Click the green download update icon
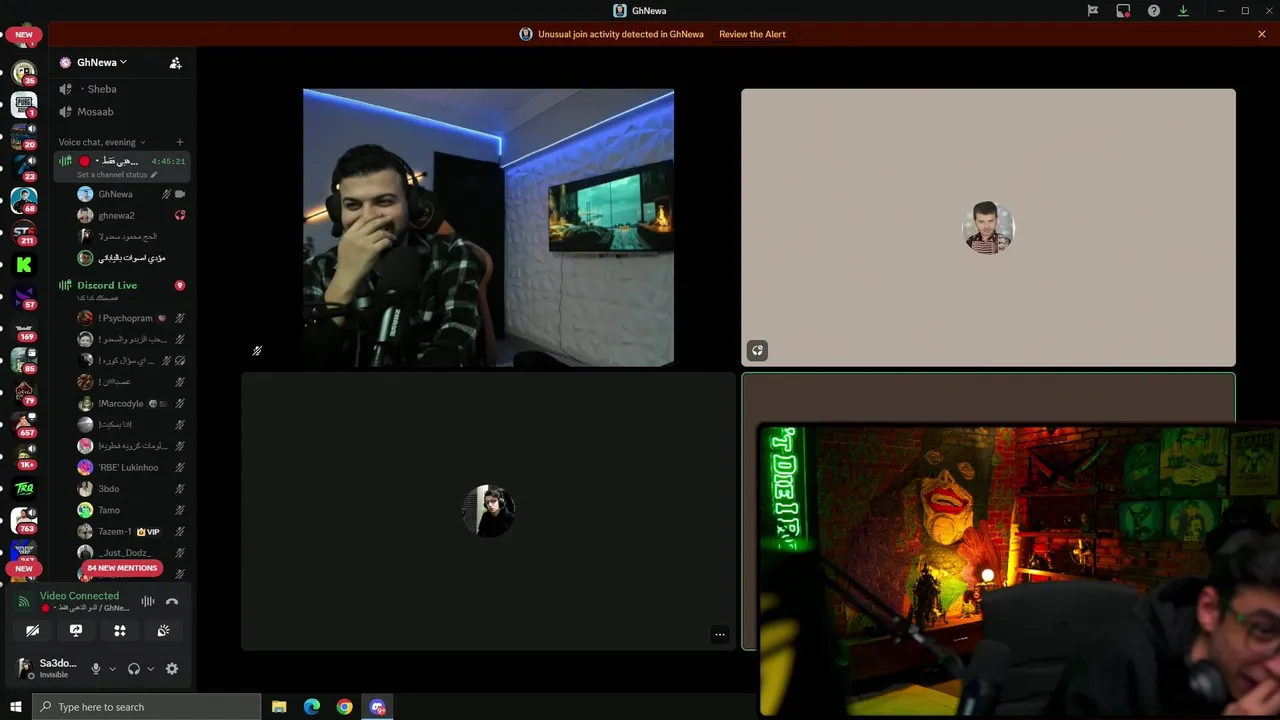This screenshot has width=1280, height=720. coord(1184,11)
